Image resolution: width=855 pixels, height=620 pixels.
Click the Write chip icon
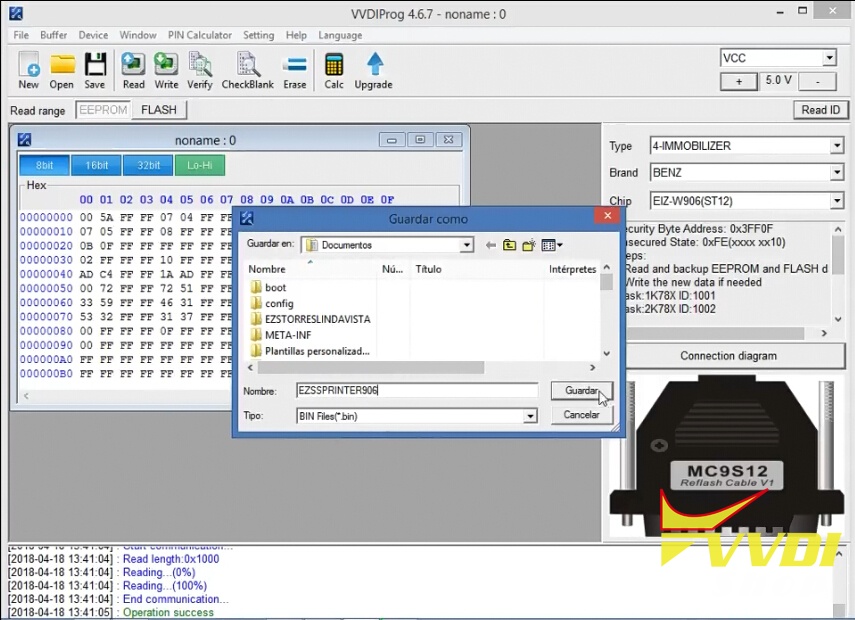166,70
